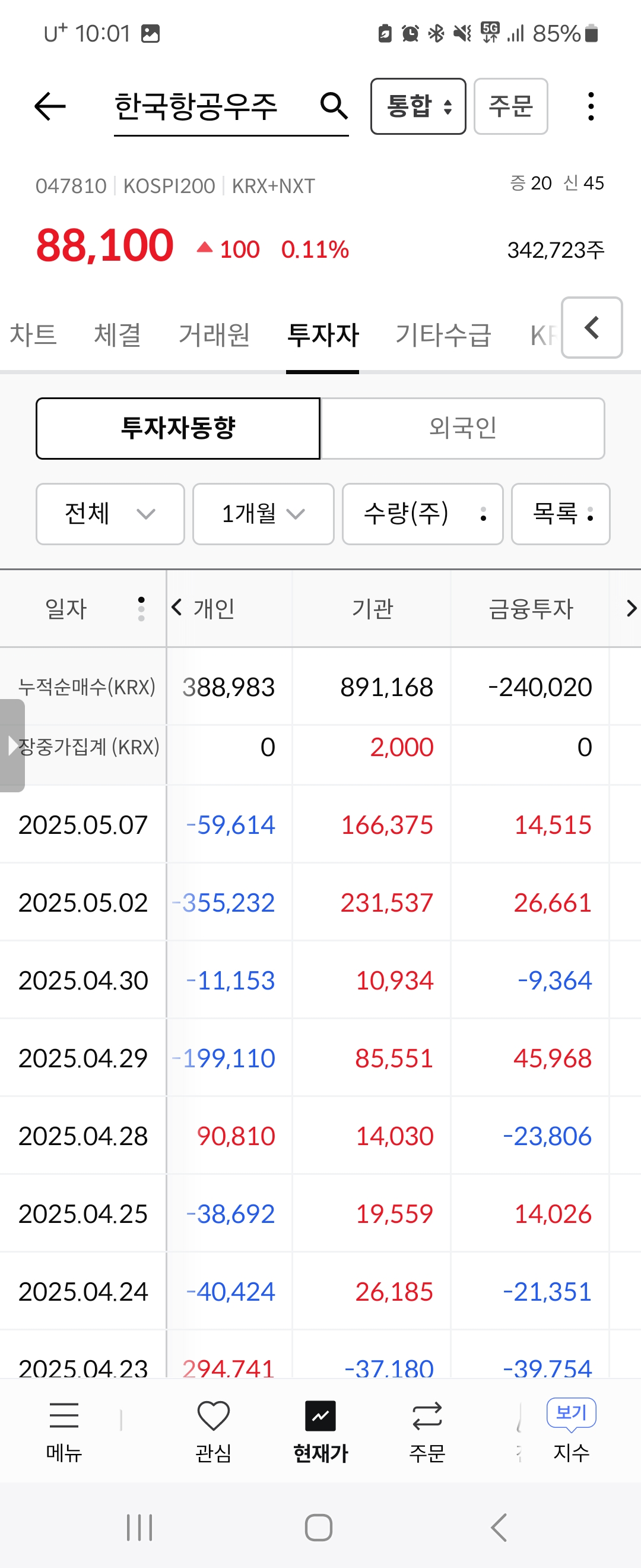This screenshot has height=1568, width=641.
Task: Tap the 지수 보기 bubble
Action: 571,1414
